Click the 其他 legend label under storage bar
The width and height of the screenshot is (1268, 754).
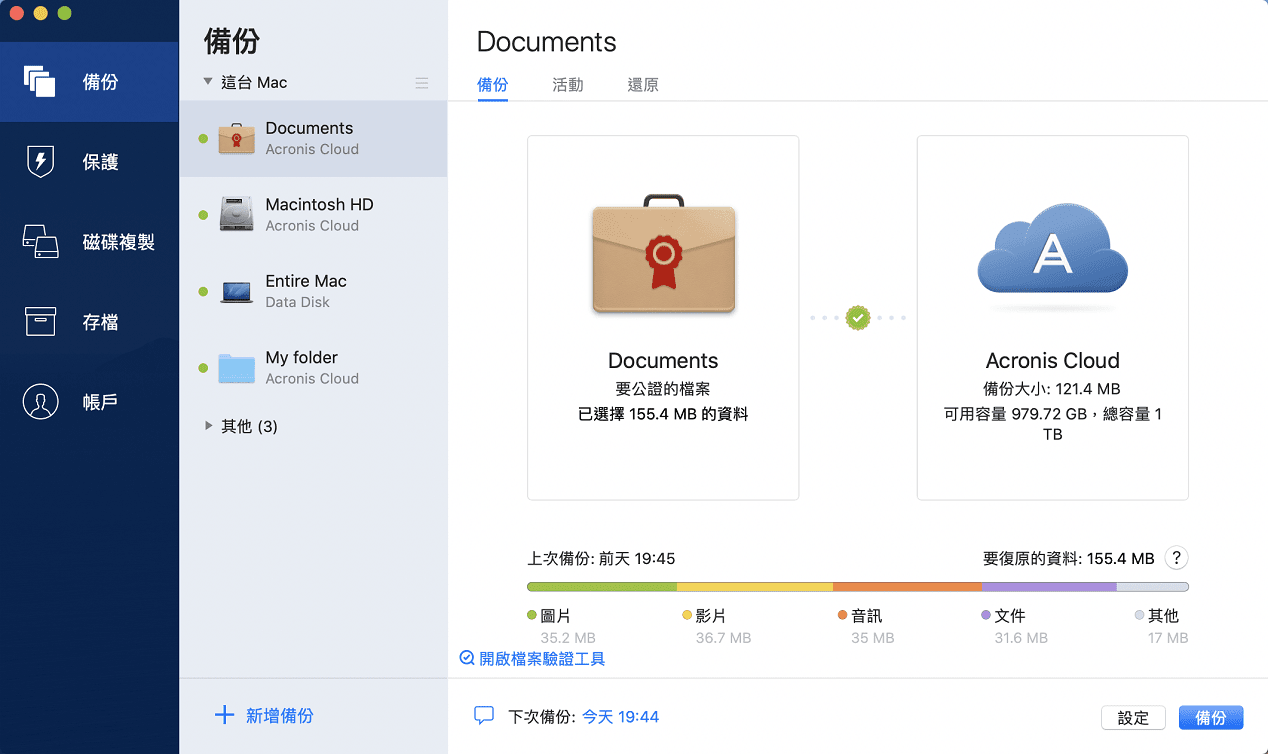(x=1164, y=616)
